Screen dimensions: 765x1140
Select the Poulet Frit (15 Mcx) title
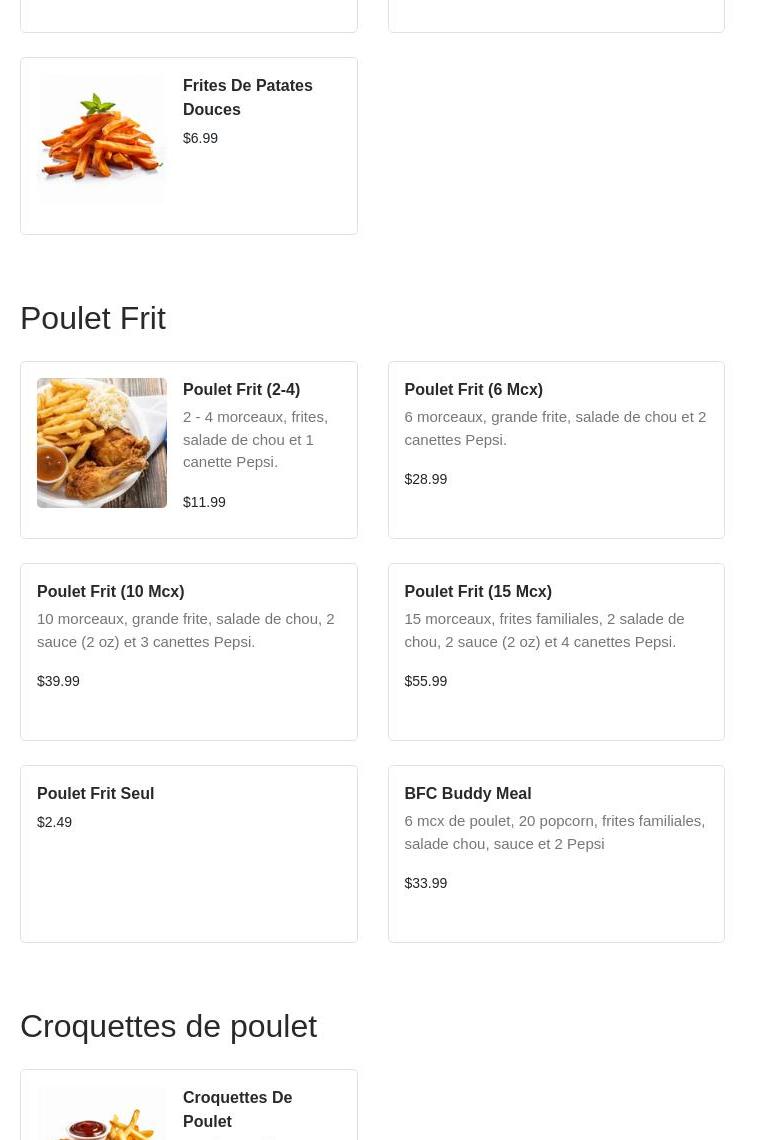(477, 591)
